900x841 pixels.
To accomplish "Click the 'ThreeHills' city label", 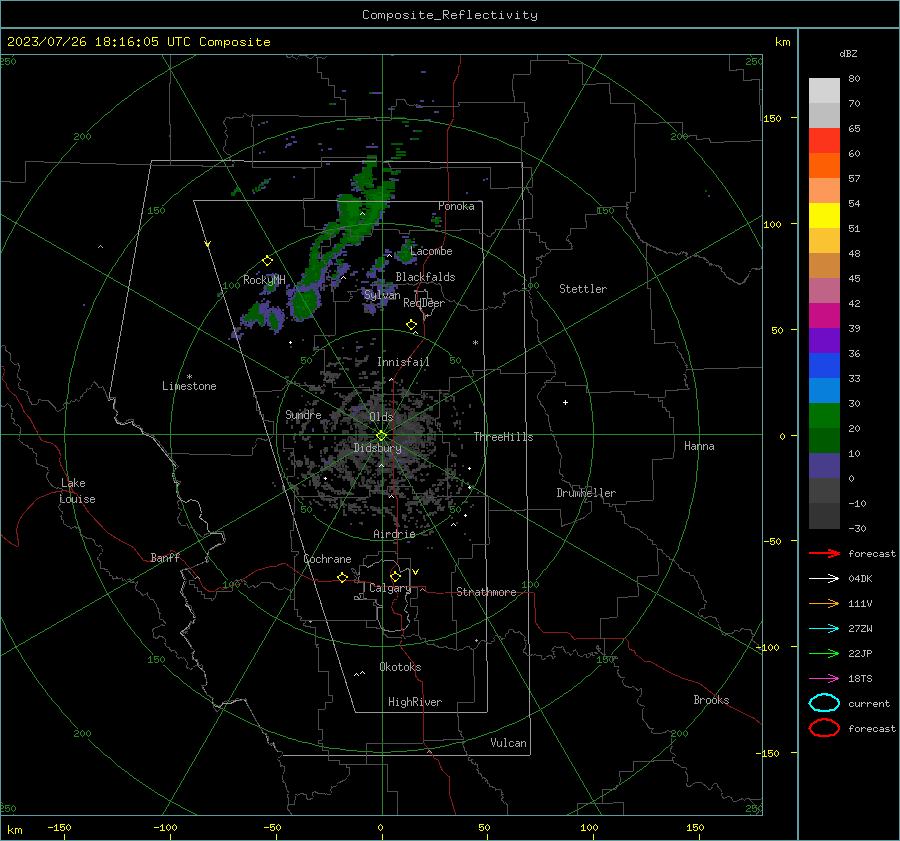I will coord(503,437).
